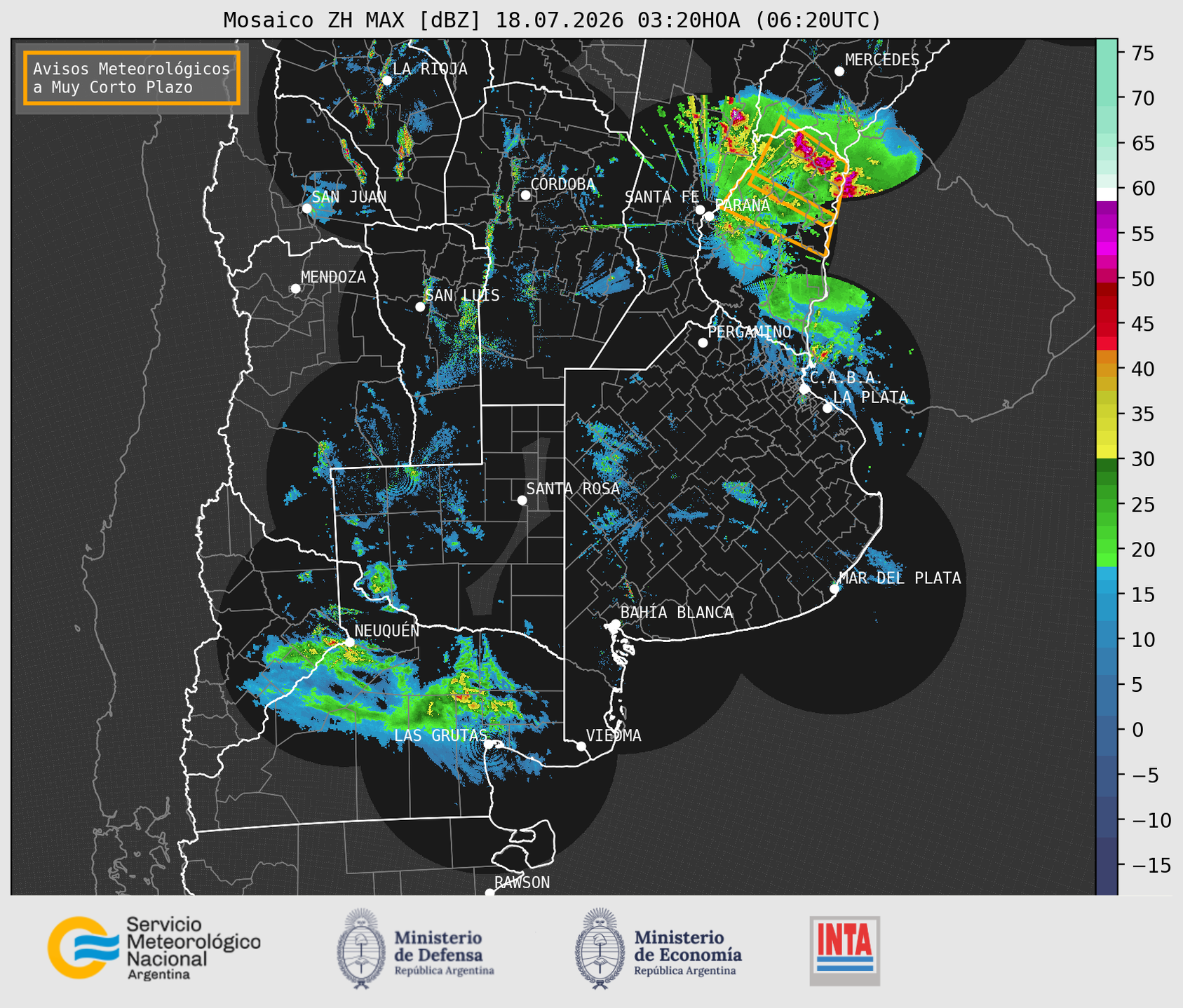The height and width of the screenshot is (1008, 1183).
Task: Click the Mendoza city marker dot
Action: (x=295, y=288)
